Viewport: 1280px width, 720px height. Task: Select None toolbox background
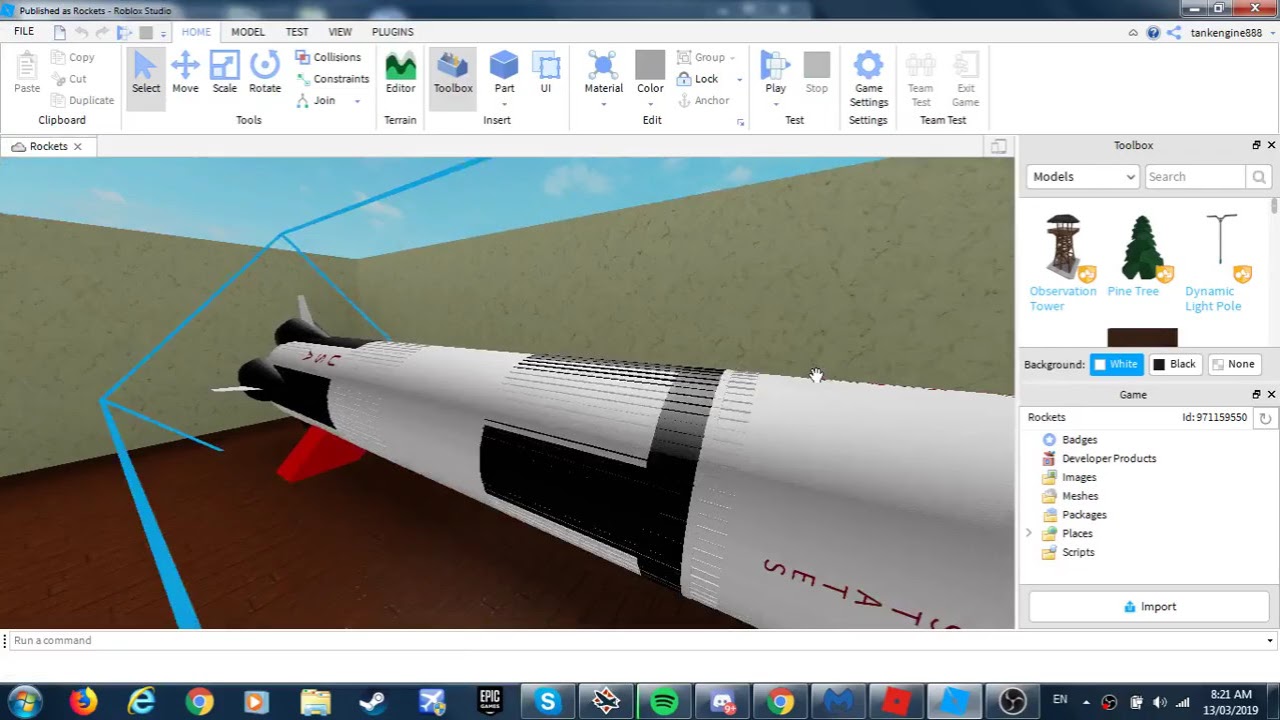[x=1232, y=364]
